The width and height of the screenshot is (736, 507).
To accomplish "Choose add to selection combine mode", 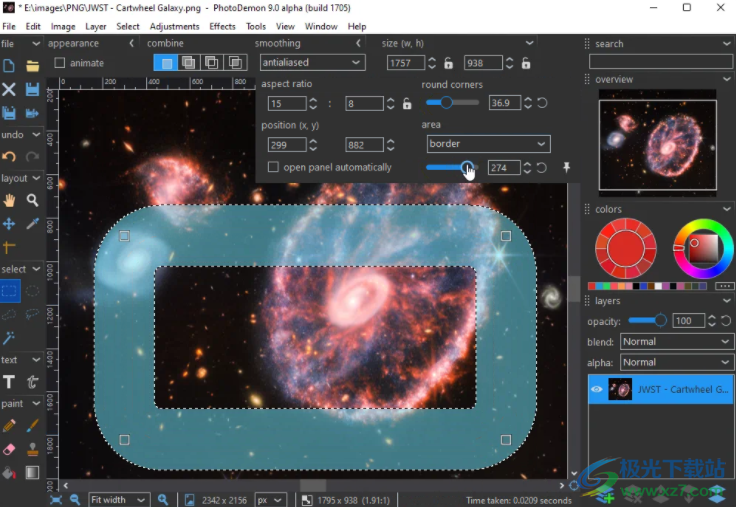I will 189,62.
